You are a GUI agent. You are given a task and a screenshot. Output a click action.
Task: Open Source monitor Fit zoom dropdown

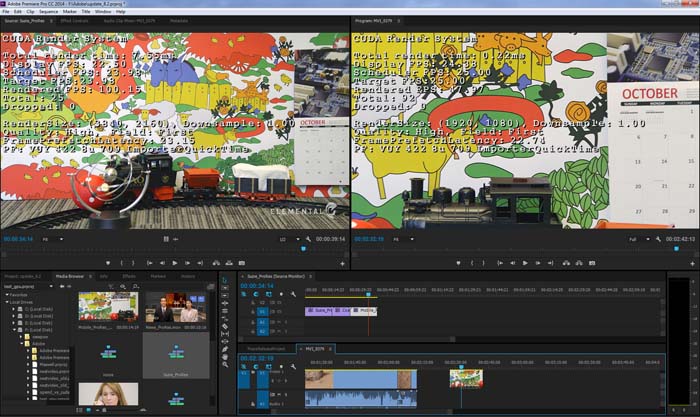[53, 239]
